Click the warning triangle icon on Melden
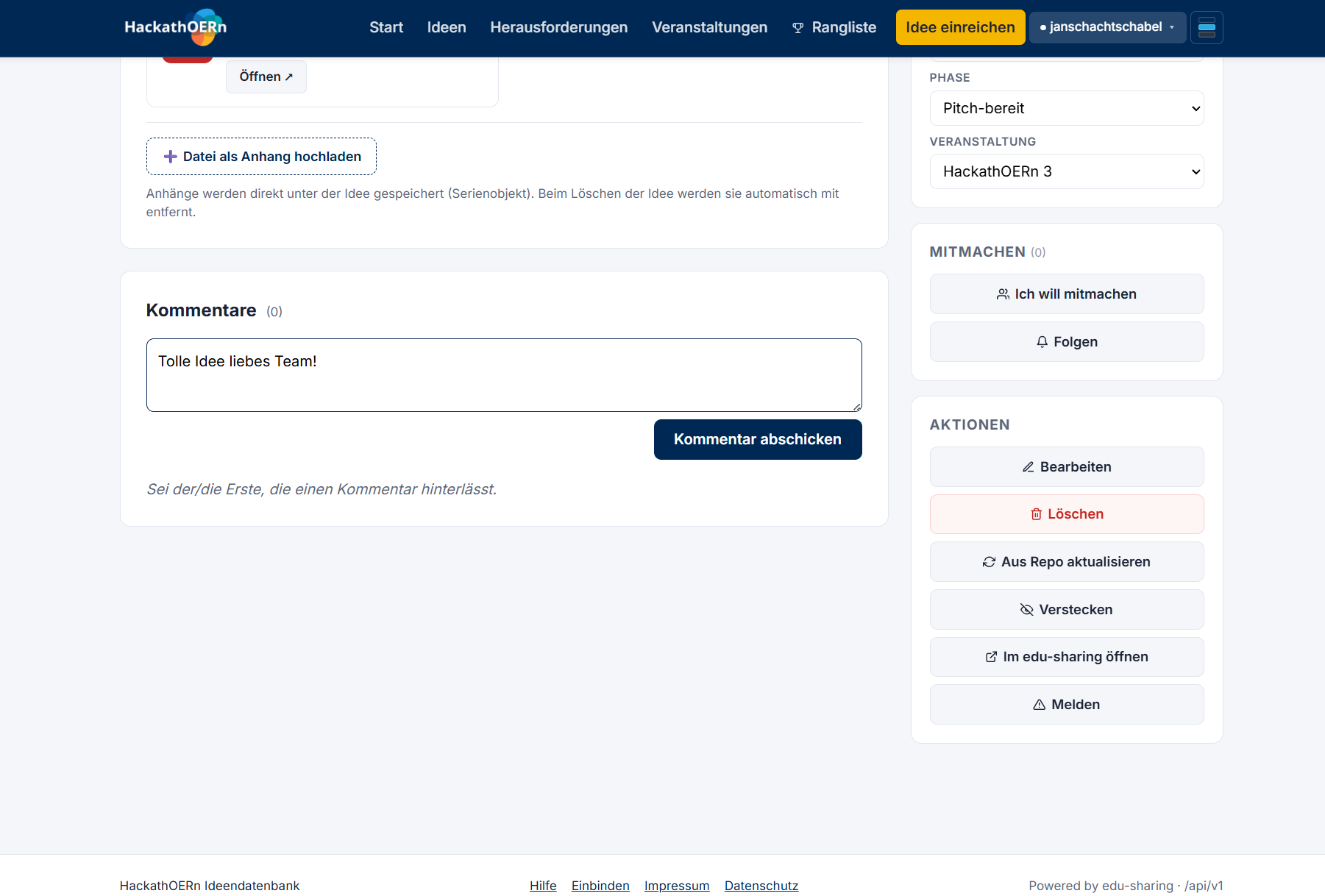 point(1040,705)
